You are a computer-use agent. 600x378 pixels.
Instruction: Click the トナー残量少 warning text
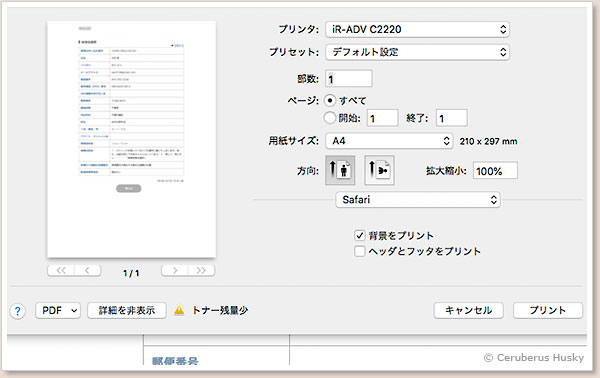(x=220, y=310)
